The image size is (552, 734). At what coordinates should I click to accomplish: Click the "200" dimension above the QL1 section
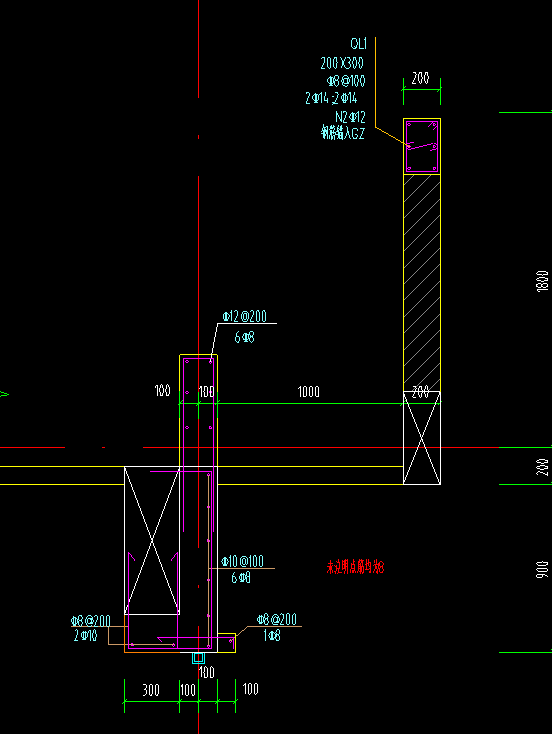pyautogui.click(x=420, y=78)
